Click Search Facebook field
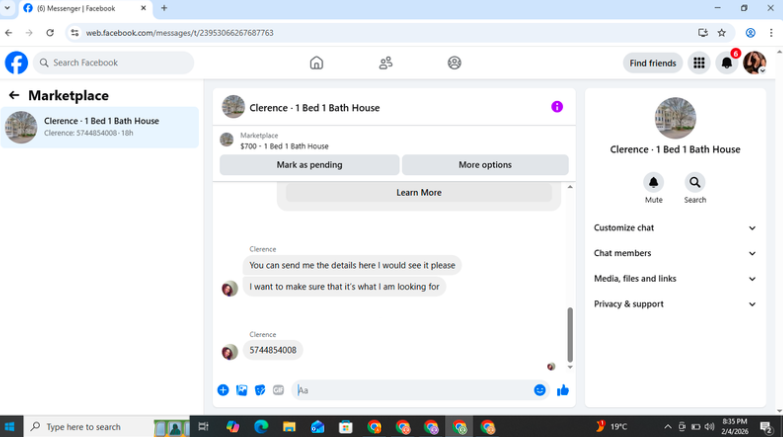The image size is (783, 437). pyautogui.click(x=114, y=63)
